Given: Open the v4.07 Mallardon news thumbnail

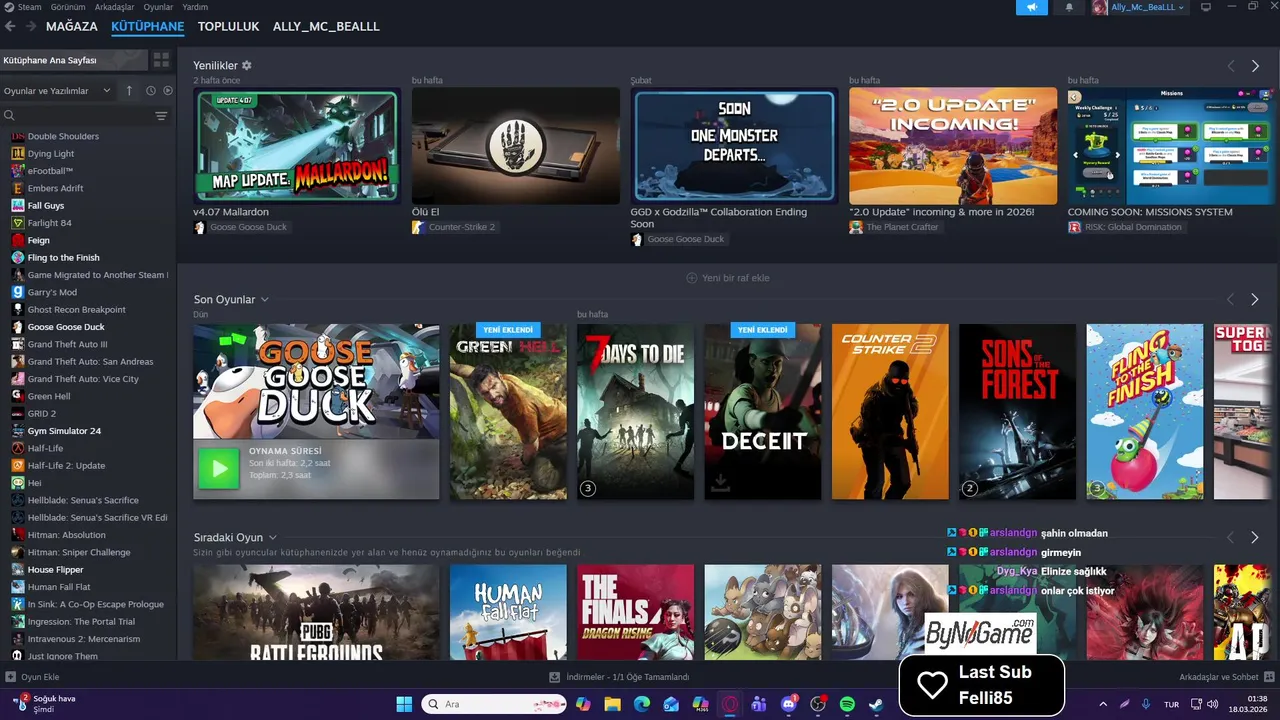Looking at the screenshot, I should pos(297,146).
